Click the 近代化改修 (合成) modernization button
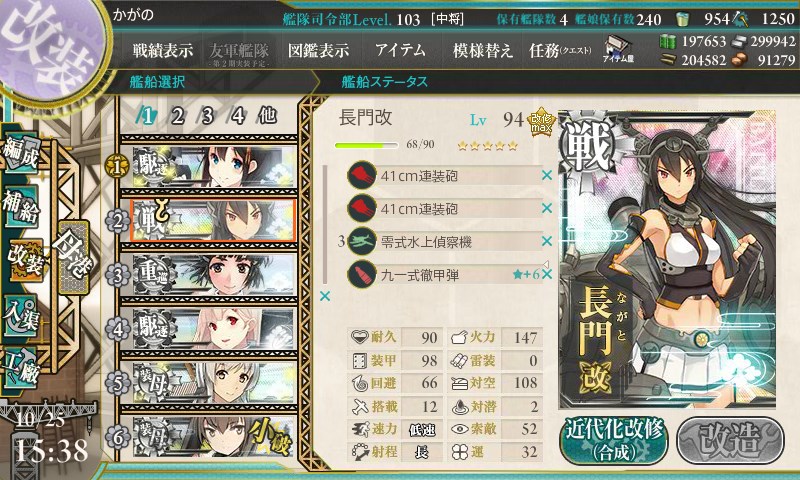 (x=614, y=441)
